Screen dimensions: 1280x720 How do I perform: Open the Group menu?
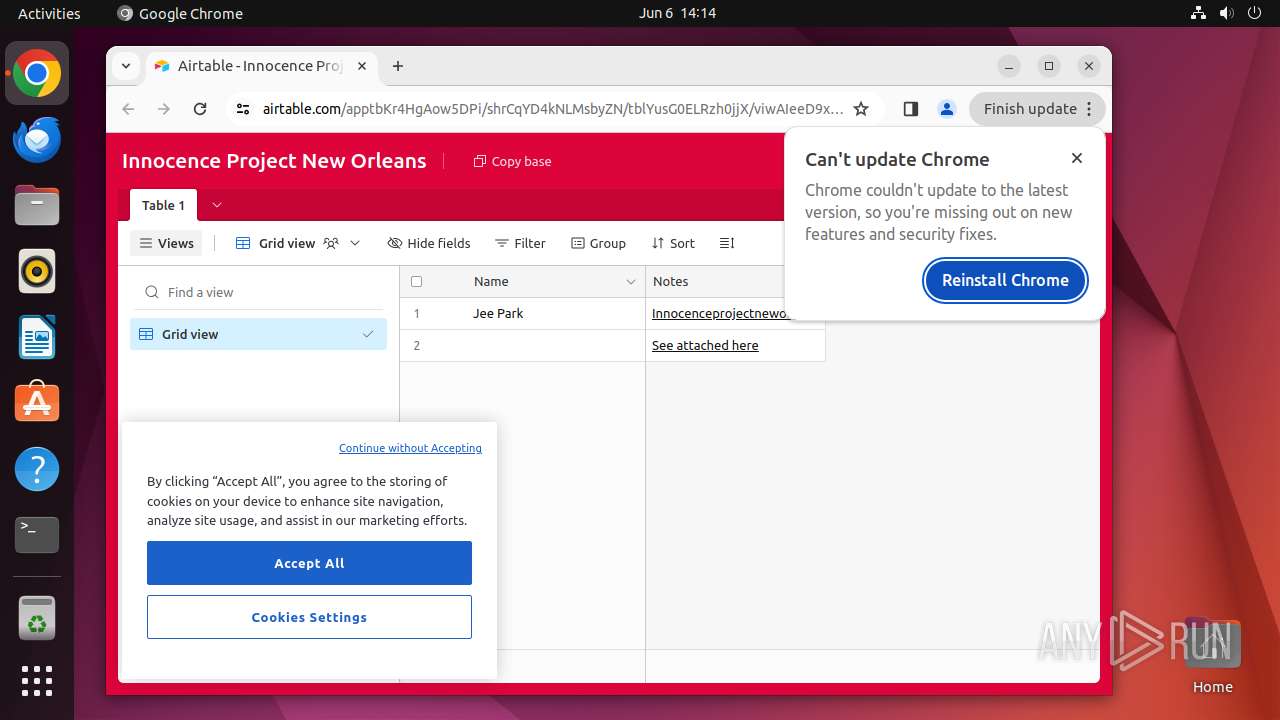click(598, 243)
